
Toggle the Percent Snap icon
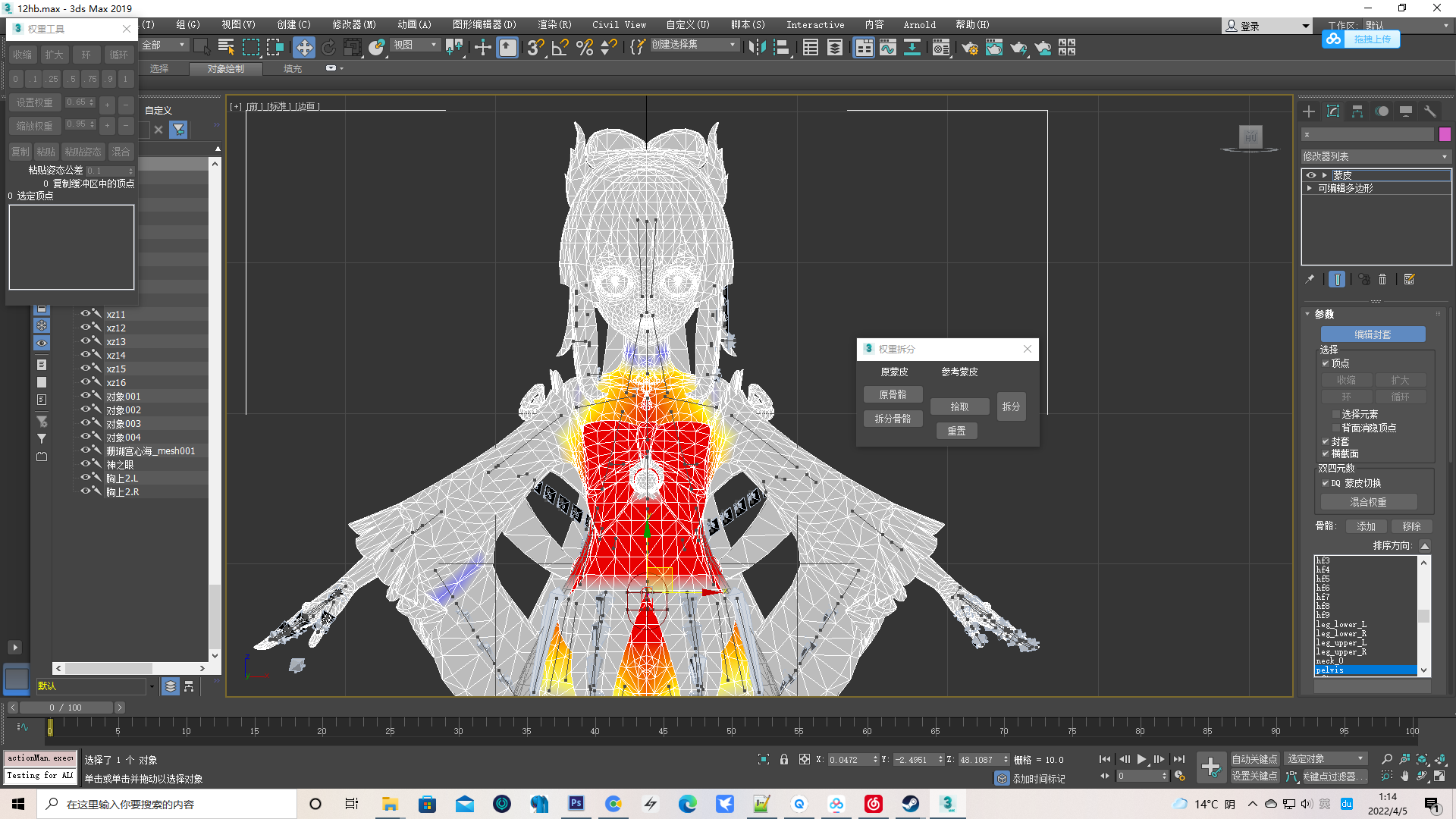click(584, 48)
